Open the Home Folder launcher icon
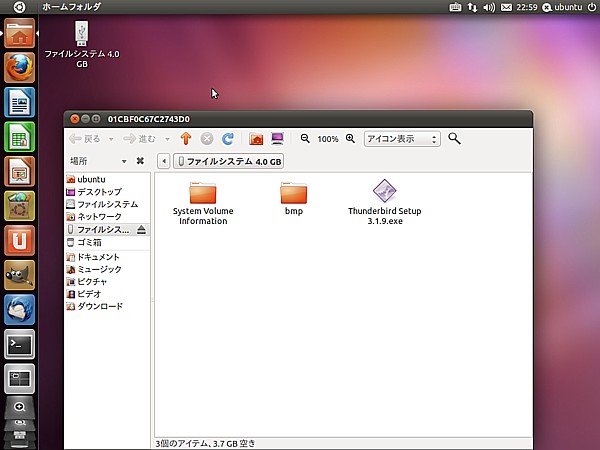Screen dimensions: 600x450 (19, 33)
